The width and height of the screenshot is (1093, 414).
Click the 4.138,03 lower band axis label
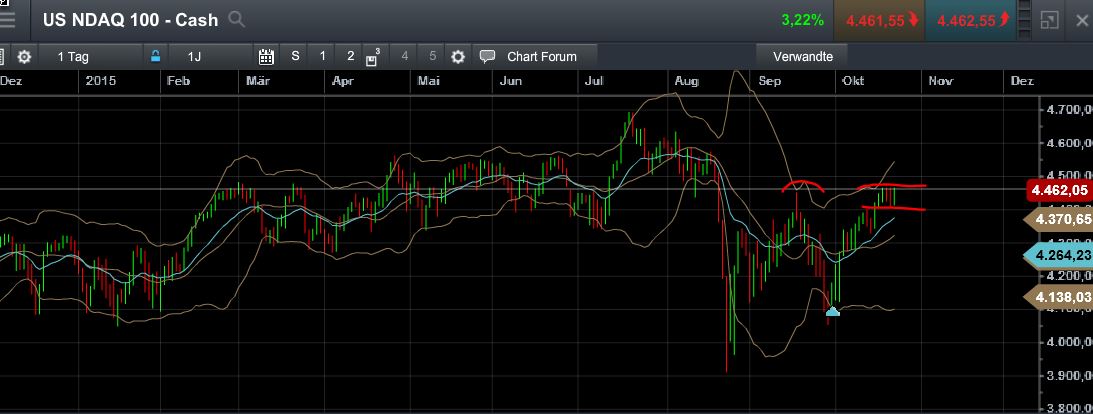pyautogui.click(x=1060, y=298)
